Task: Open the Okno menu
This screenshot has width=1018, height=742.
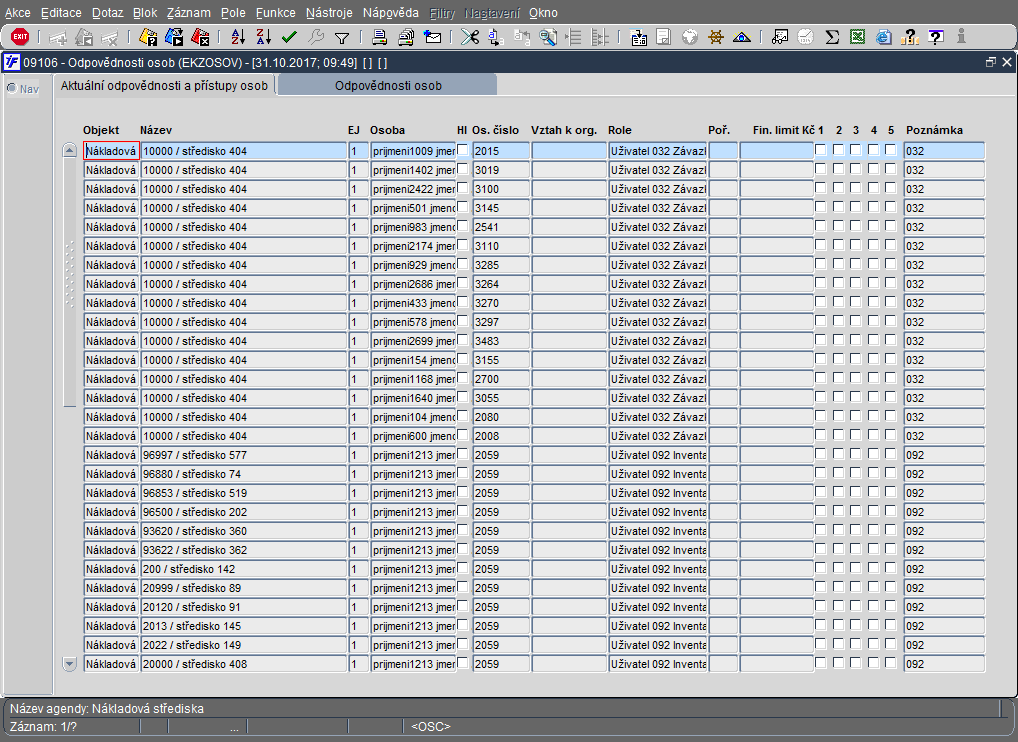Action: click(x=543, y=13)
